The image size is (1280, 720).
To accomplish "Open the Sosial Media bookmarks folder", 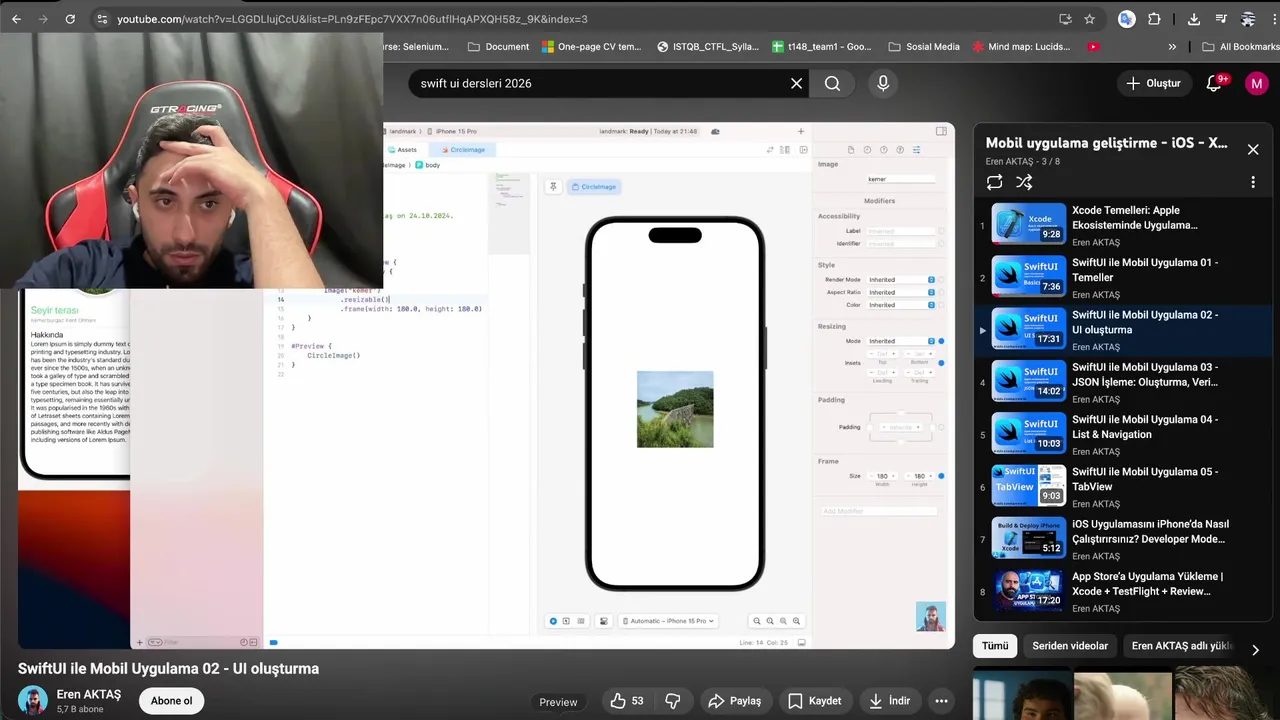I will pyautogui.click(x=923, y=46).
